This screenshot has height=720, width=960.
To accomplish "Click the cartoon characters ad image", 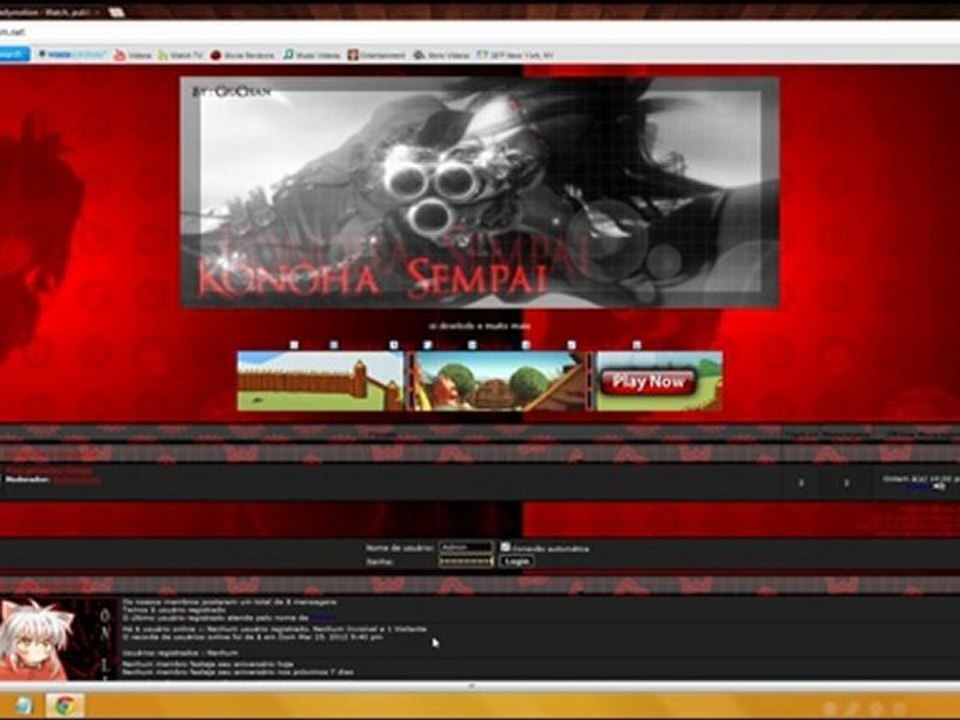I will tap(500, 381).
